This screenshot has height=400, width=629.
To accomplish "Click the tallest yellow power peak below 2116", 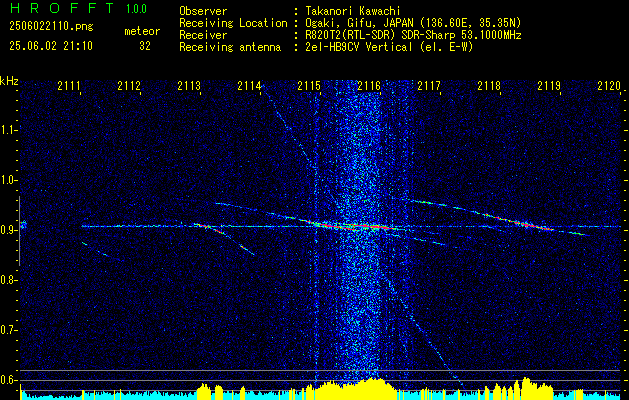I will coord(373,388).
